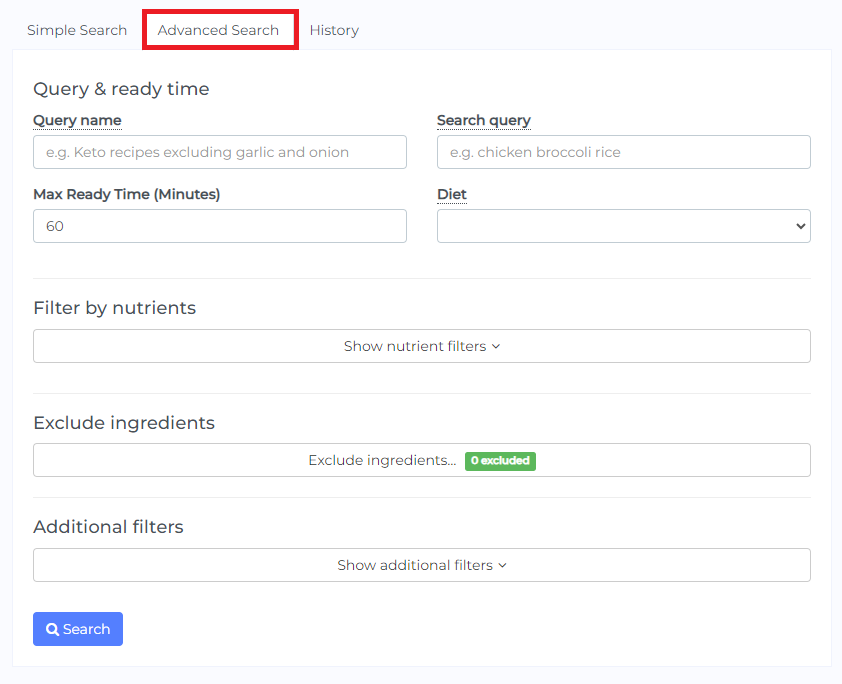Click the green 0 excluded badge

[x=500, y=461]
